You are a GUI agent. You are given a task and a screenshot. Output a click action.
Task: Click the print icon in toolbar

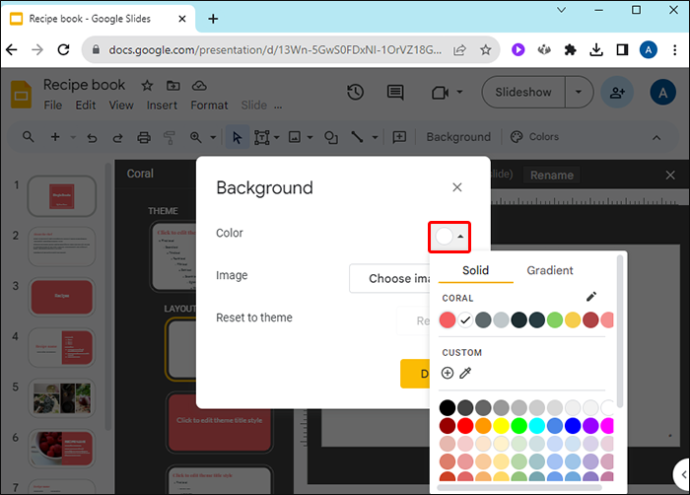(x=144, y=138)
